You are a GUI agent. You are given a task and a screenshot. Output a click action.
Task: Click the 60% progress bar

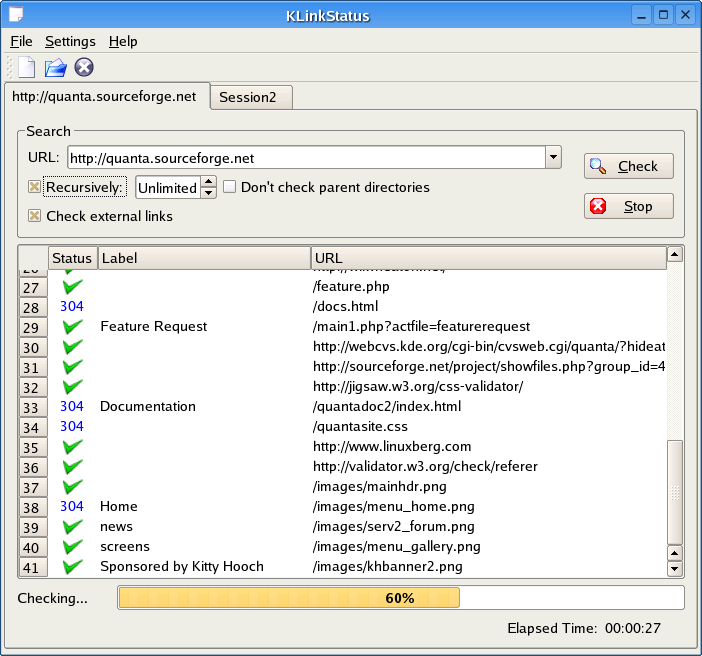click(x=401, y=598)
